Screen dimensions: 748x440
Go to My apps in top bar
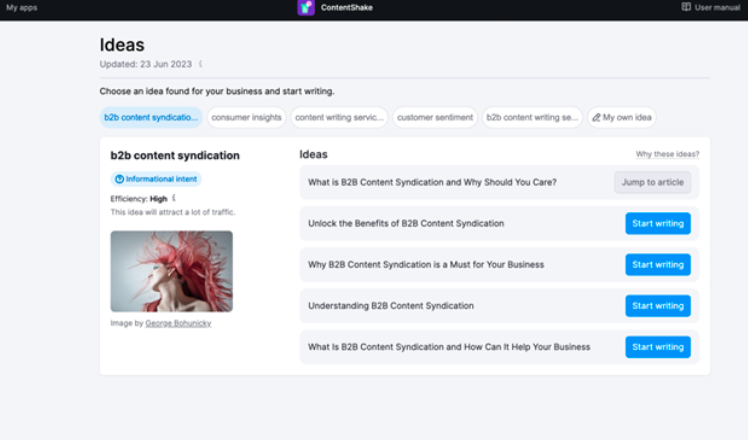[20, 7]
